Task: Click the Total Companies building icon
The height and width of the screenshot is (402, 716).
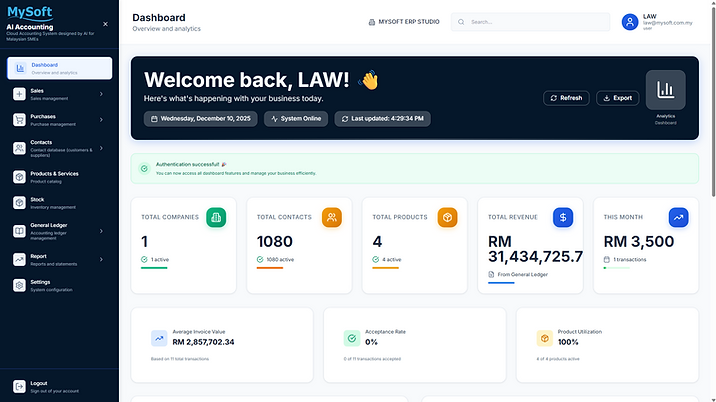Action: pos(216,217)
